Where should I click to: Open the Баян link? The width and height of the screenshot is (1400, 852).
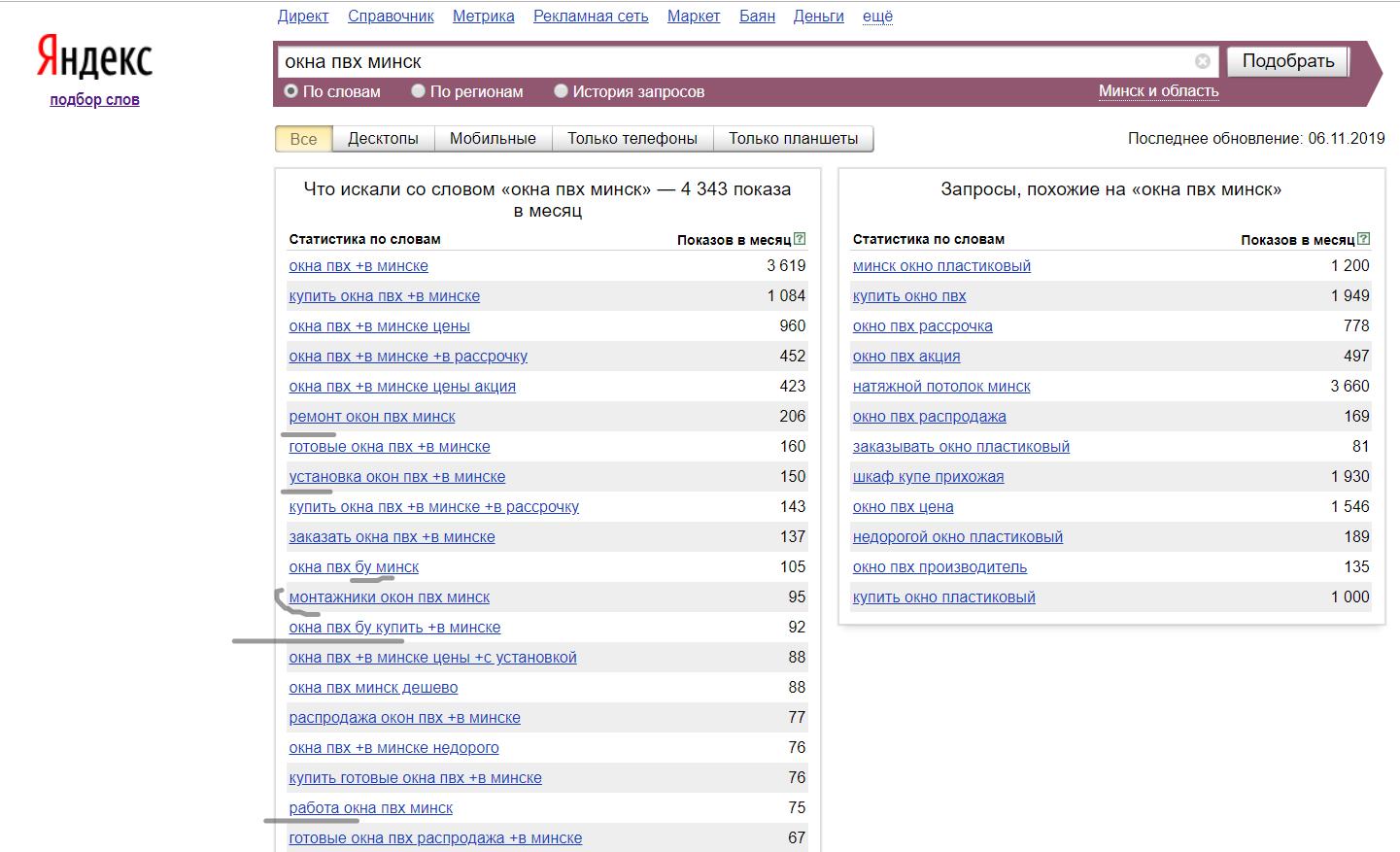(x=757, y=16)
